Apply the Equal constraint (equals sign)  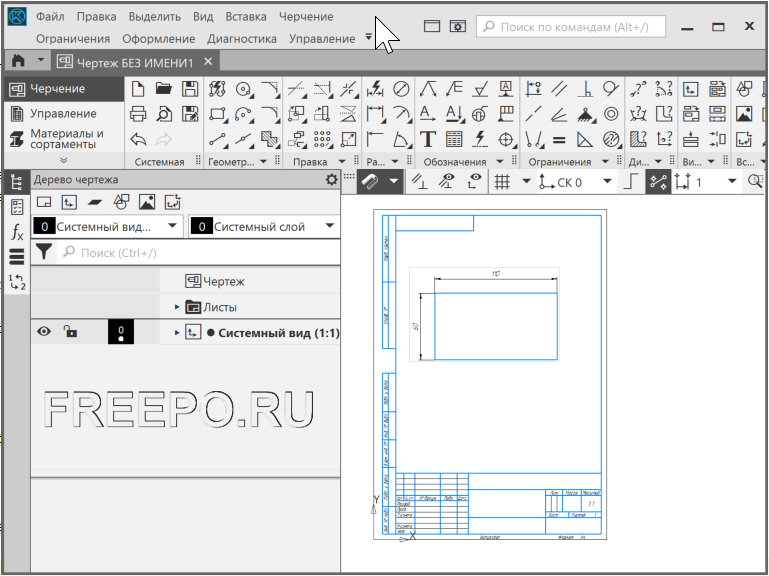click(x=559, y=140)
